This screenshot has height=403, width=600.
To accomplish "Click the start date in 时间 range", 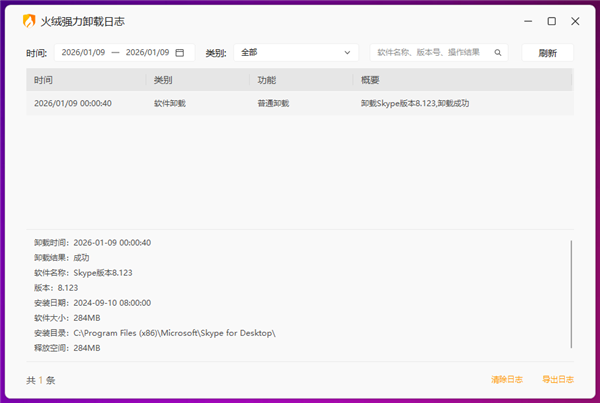I will point(83,53).
